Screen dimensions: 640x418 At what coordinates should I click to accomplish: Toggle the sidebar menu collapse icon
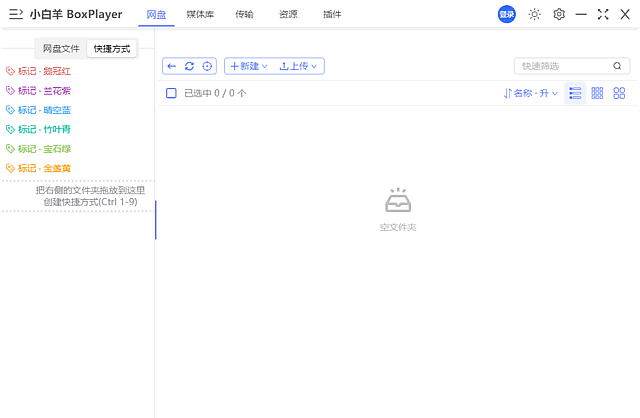click(x=16, y=14)
